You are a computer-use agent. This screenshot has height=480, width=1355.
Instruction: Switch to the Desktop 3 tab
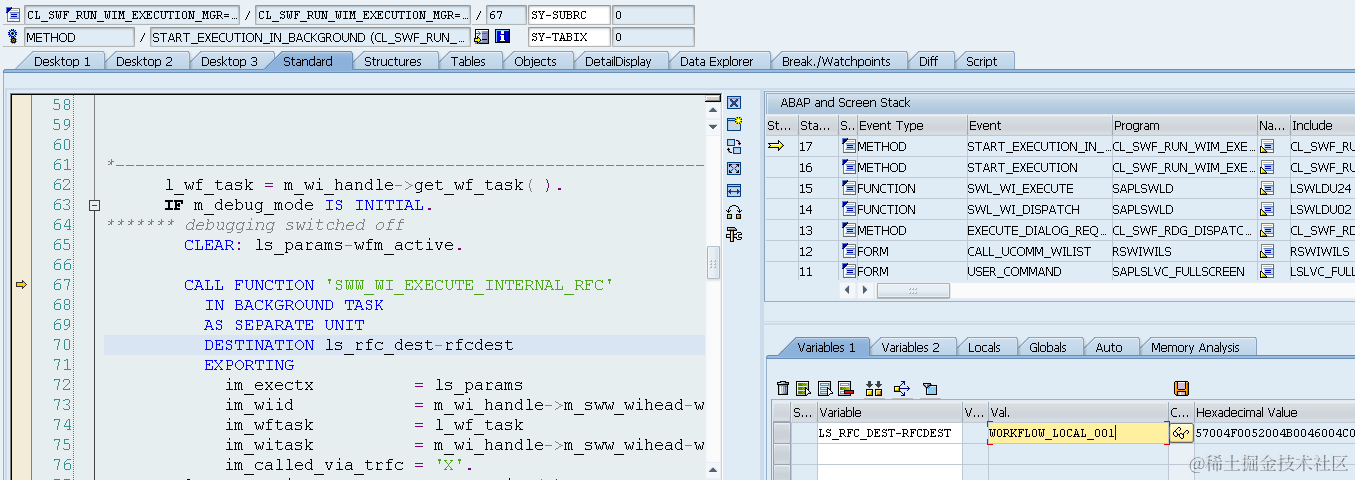[x=229, y=61]
